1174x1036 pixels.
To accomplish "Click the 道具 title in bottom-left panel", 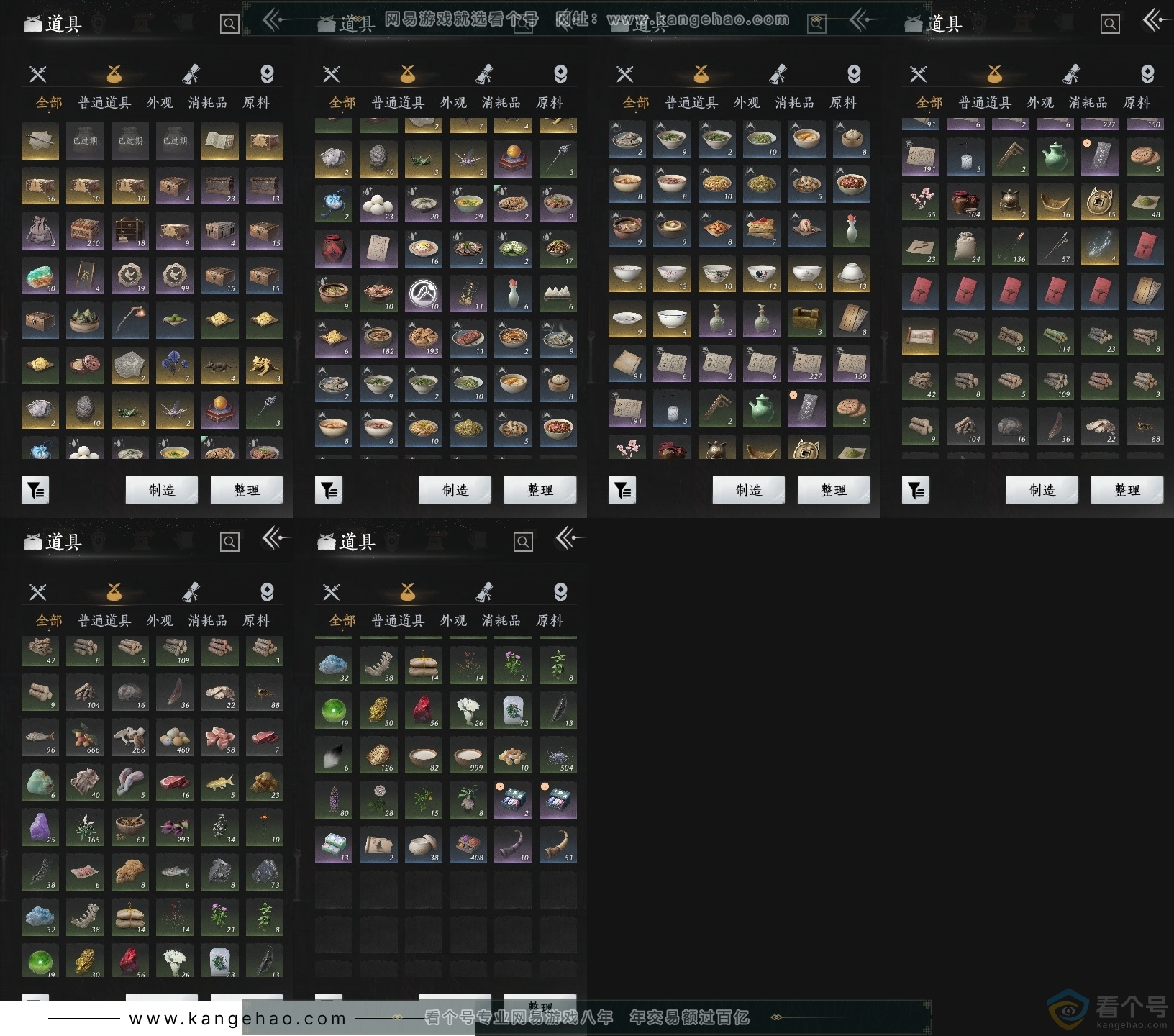I will [x=64, y=542].
